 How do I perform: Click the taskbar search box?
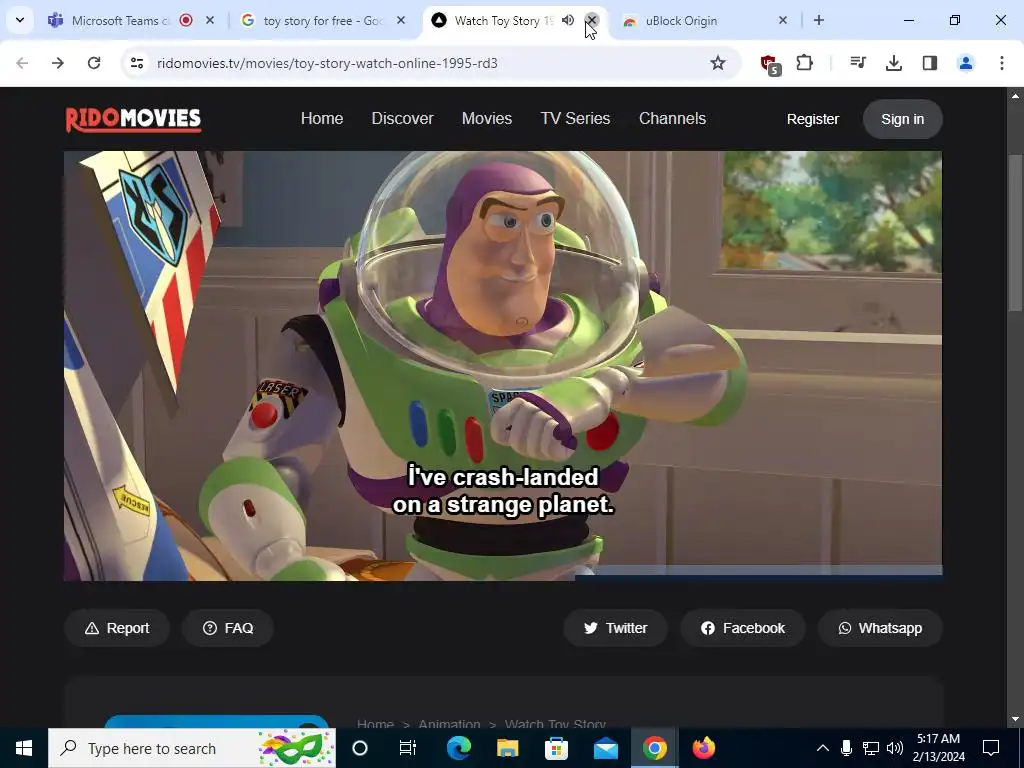click(192, 748)
